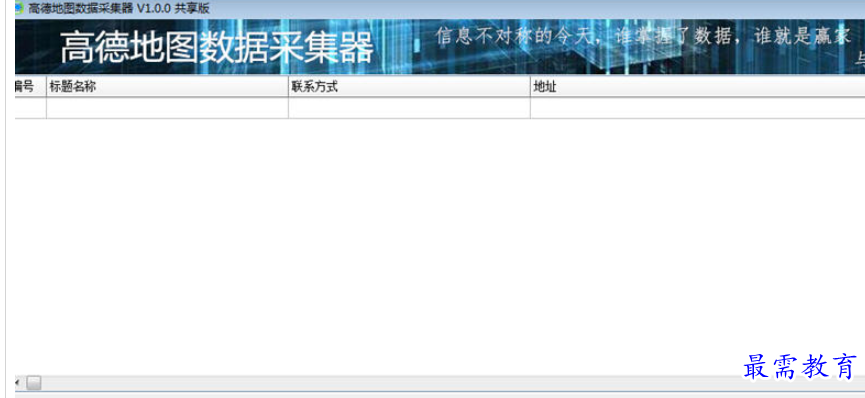Click the empty cell under 联系方式
Screen dimensions: 865x398
click(409, 108)
